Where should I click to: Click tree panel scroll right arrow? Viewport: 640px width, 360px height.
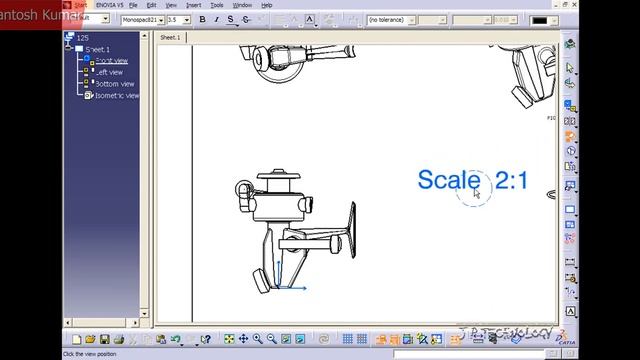pyautogui.click(x=136, y=322)
